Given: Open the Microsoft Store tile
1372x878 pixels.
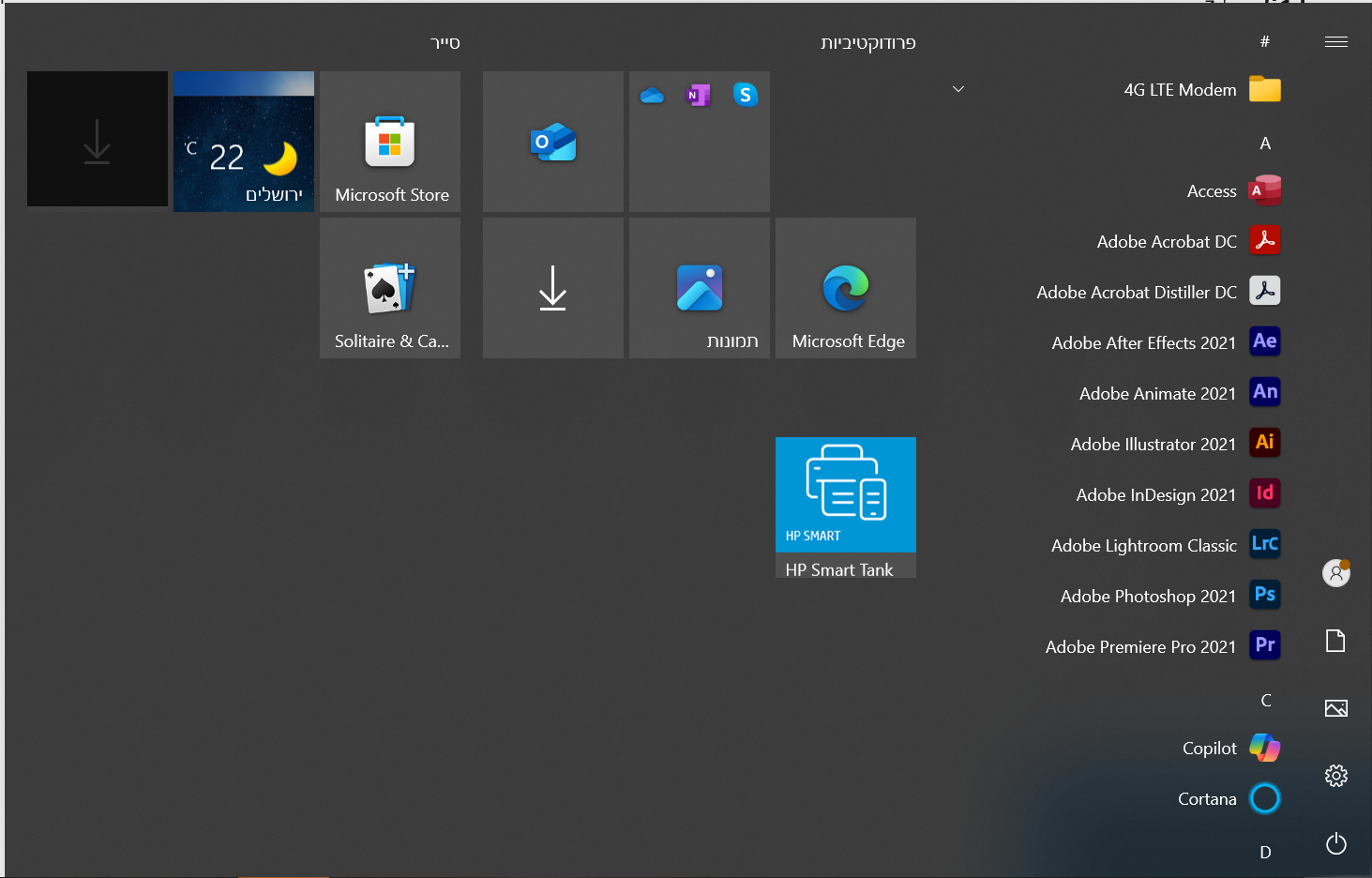Looking at the screenshot, I should (x=390, y=142).
